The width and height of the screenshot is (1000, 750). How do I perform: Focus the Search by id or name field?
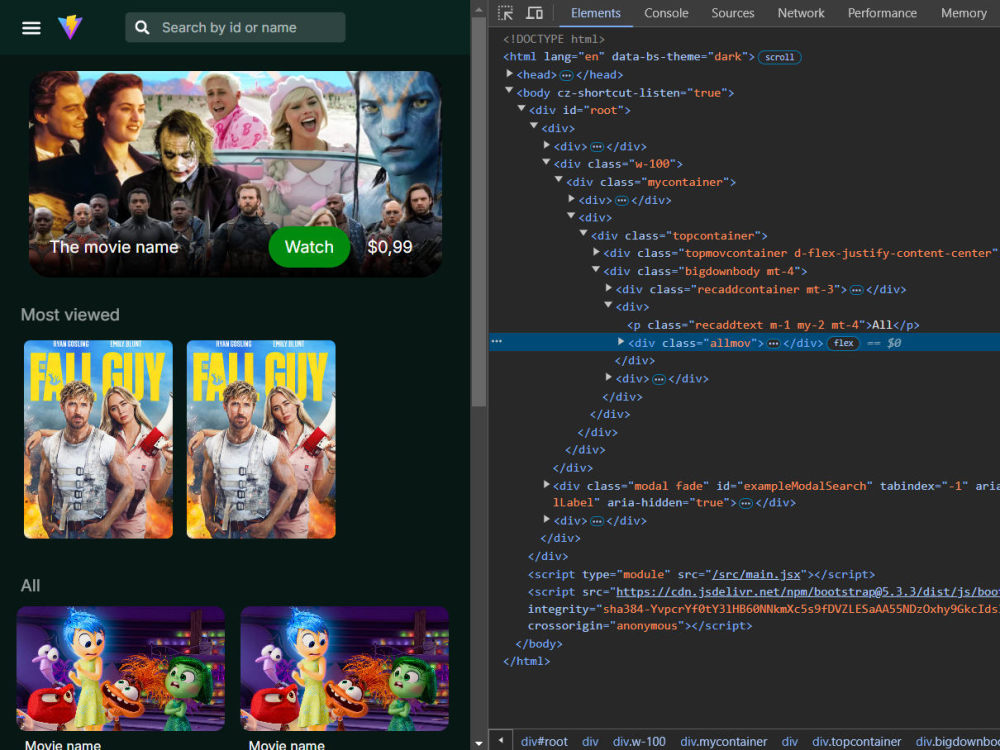(235, 27)
